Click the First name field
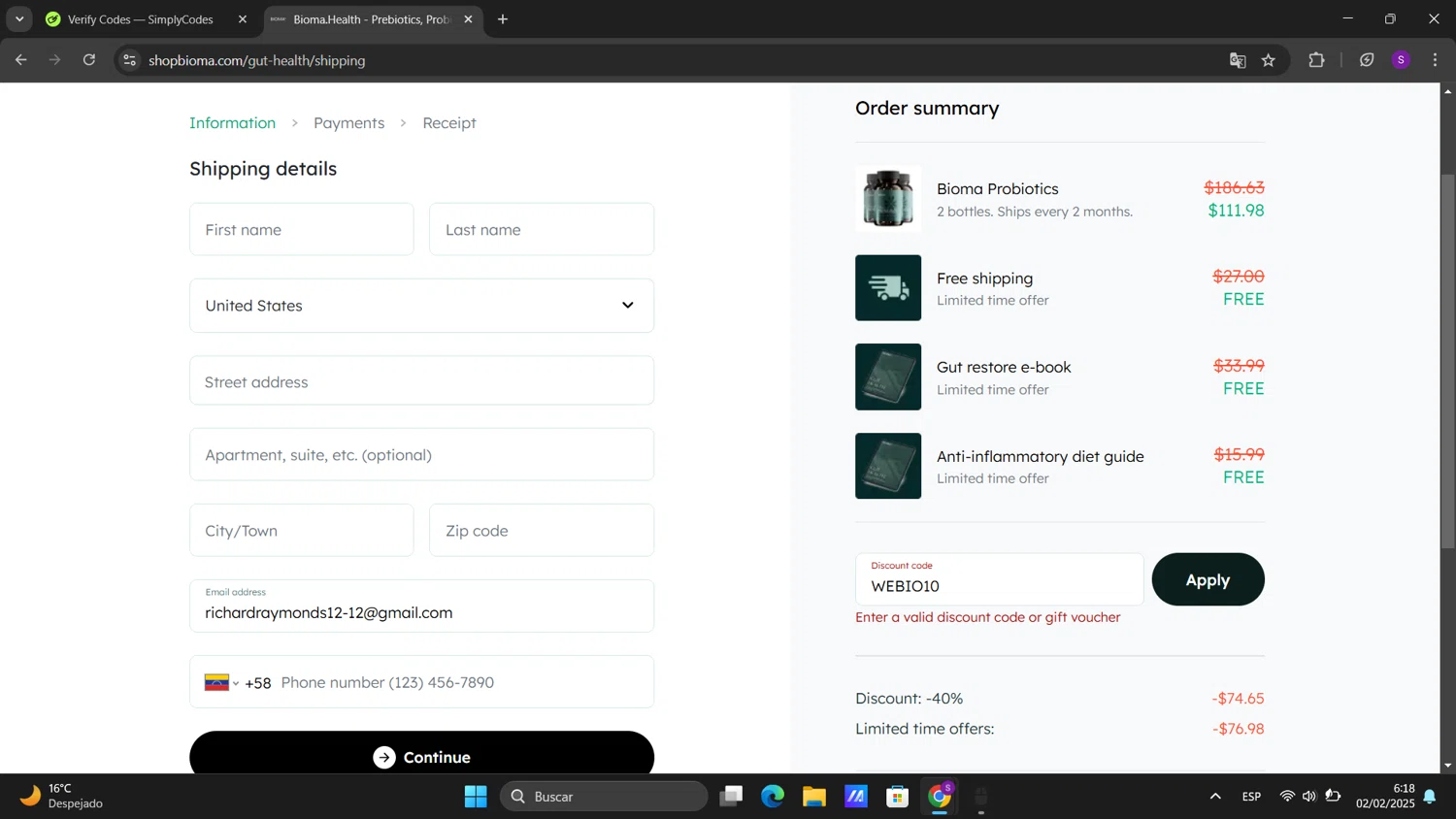1456x819 pixels. [x=301, y=230]
